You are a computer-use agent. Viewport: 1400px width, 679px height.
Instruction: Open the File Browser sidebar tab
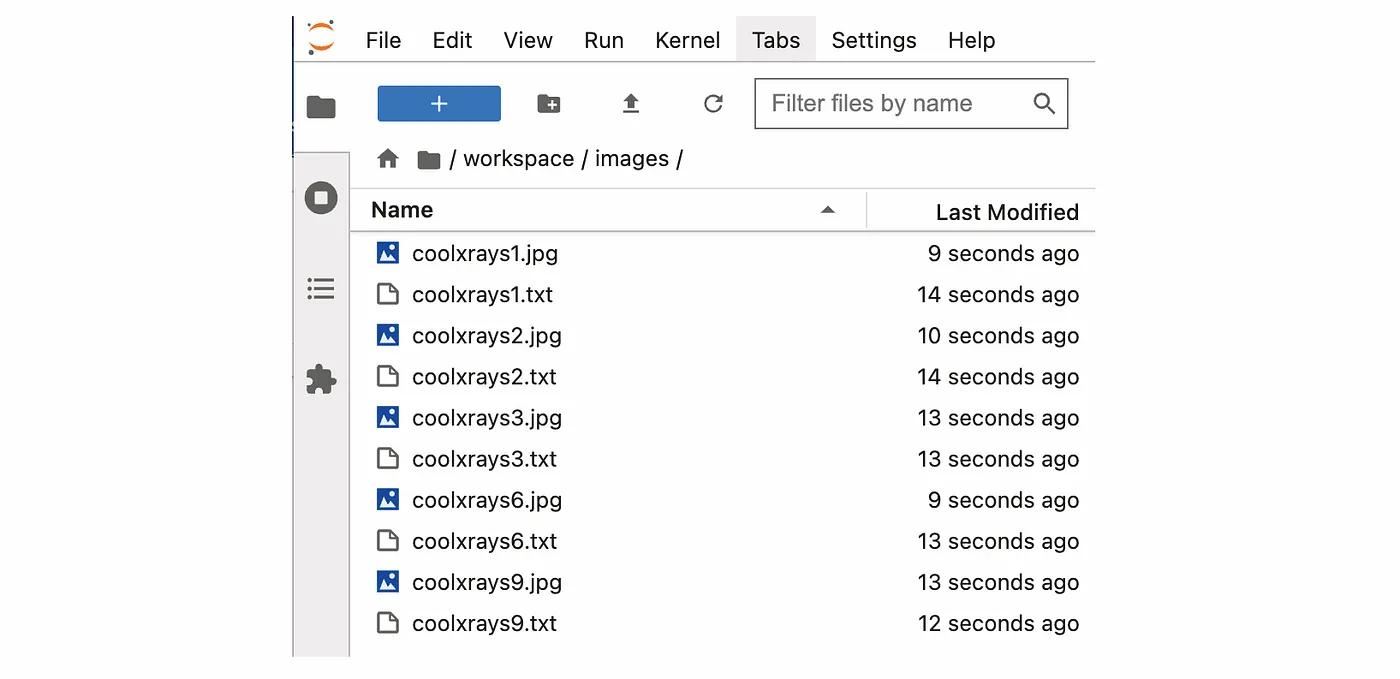click(x=321, y=107)
